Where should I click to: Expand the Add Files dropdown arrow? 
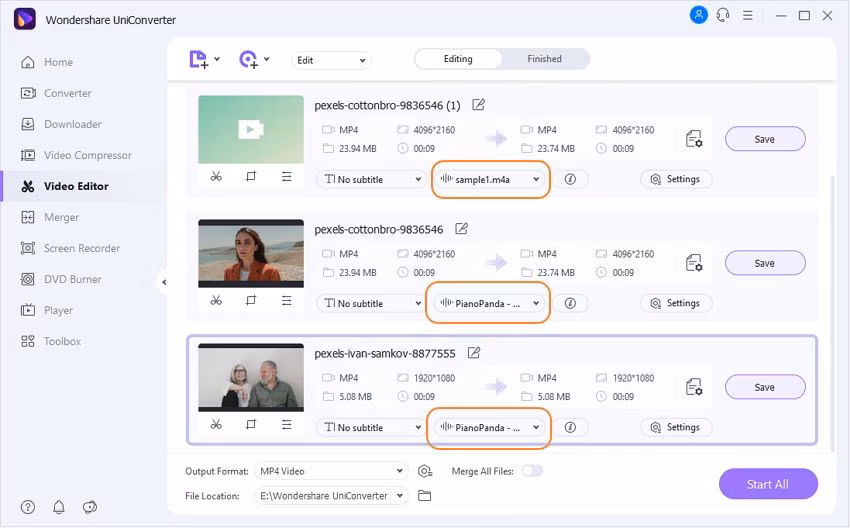(x=217, y=59)
